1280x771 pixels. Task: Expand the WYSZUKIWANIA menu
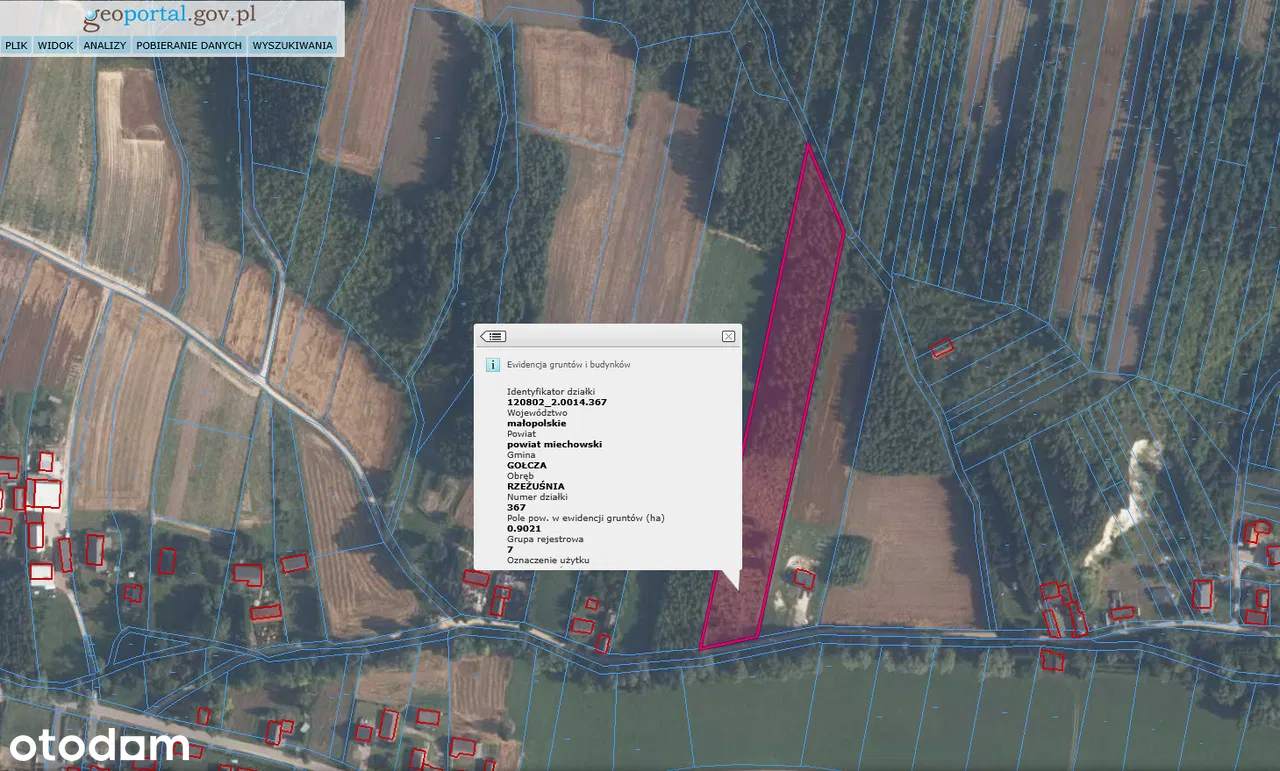292,45
